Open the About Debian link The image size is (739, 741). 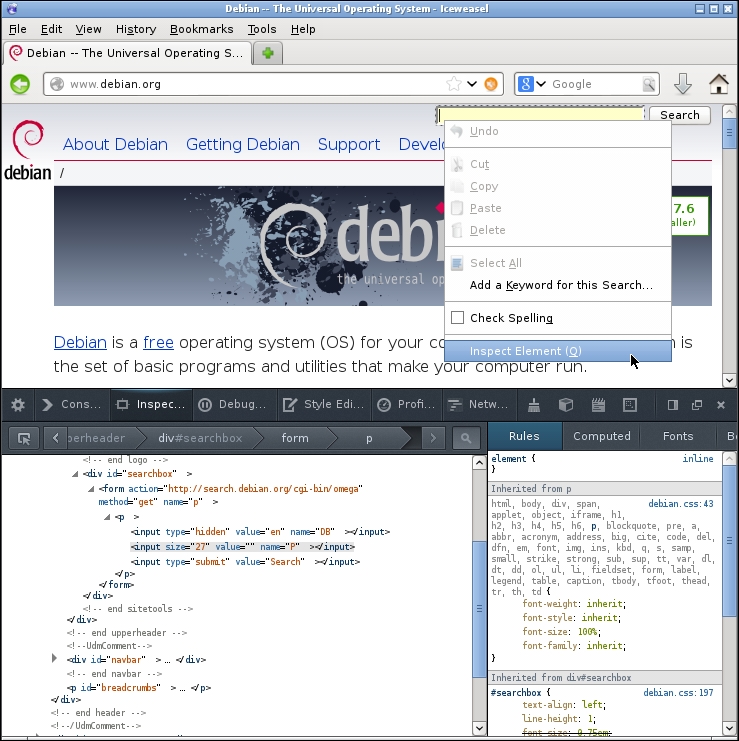tap(115, 144)
